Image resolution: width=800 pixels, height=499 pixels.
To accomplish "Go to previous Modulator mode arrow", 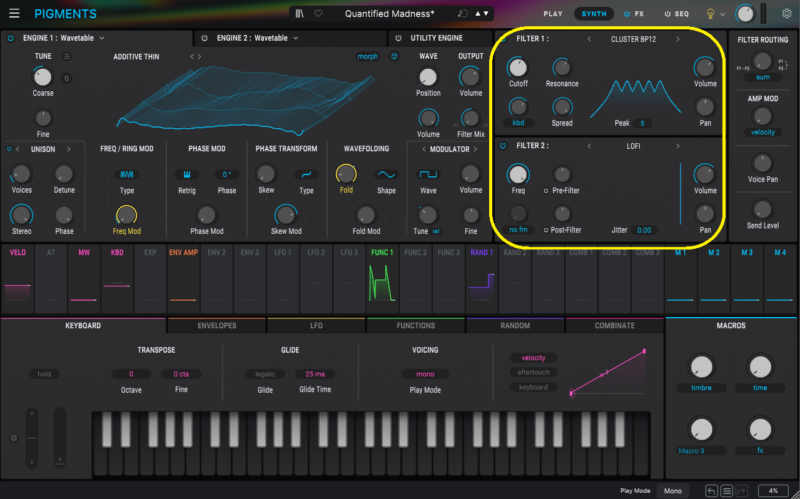I will [423, 149].
